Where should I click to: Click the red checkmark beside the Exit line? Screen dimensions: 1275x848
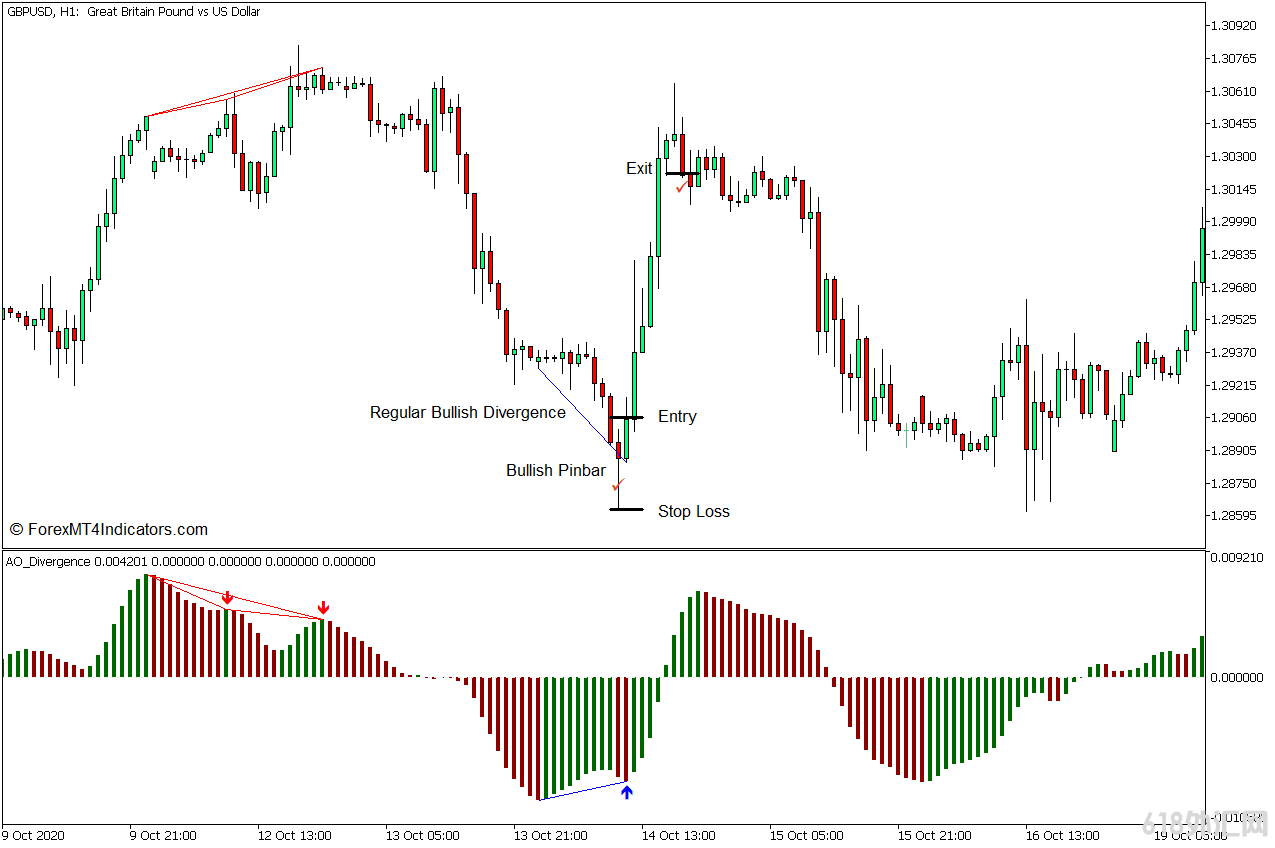pyautogui.click(x=682, y=187)
